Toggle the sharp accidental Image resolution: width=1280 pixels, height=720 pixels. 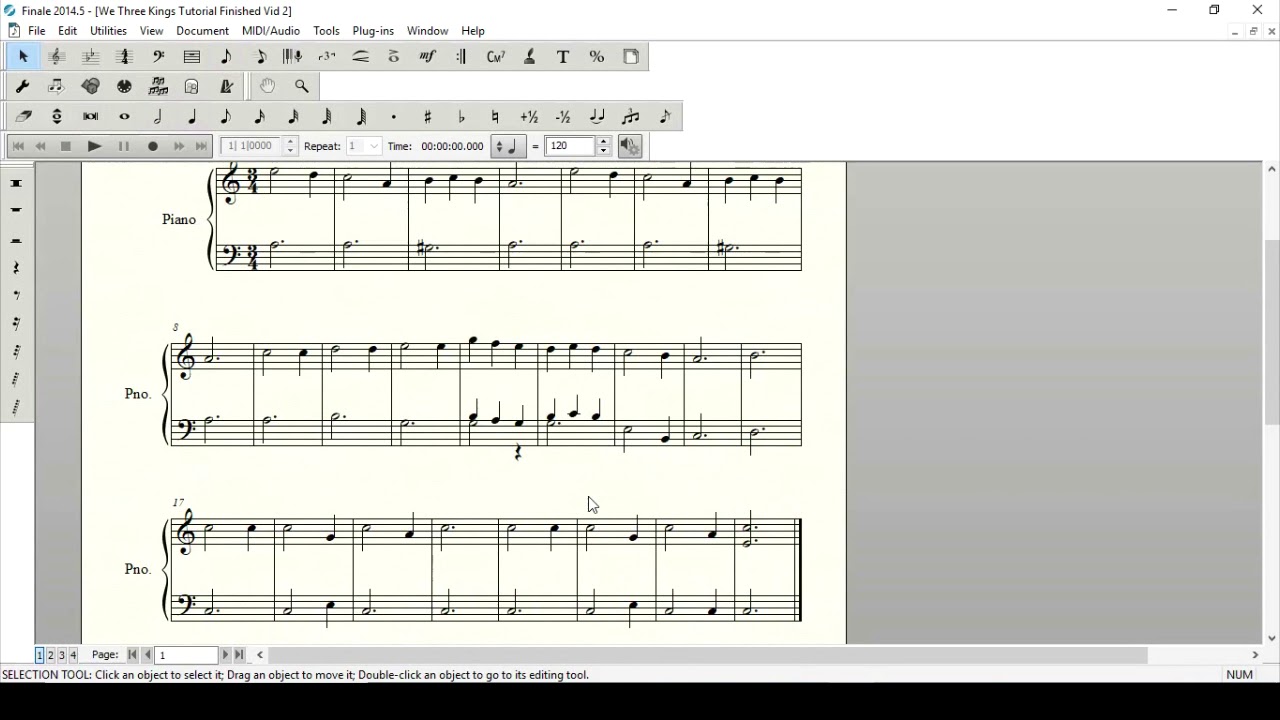pos(428,117)
